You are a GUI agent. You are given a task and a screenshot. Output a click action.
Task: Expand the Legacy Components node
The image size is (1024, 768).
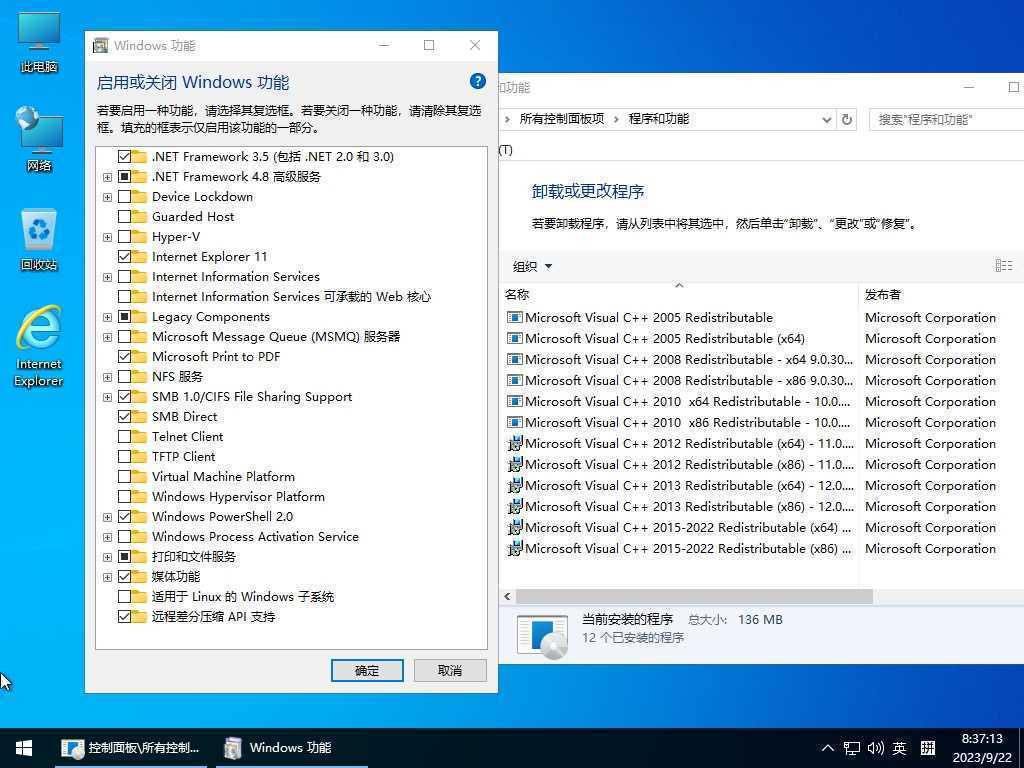coord(107,317)
